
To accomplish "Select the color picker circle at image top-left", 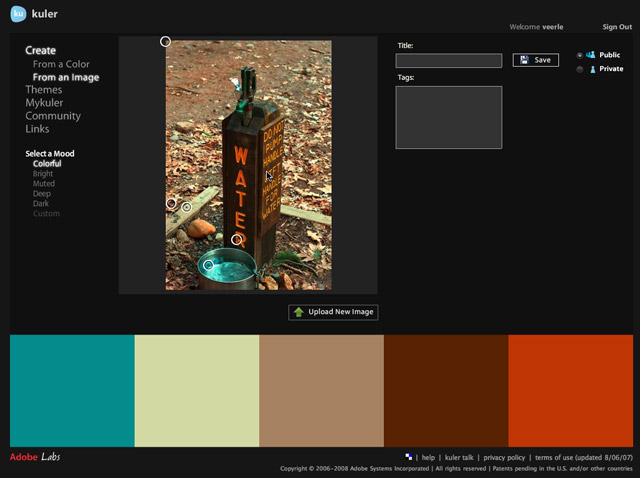I will (x=165, y=41).
